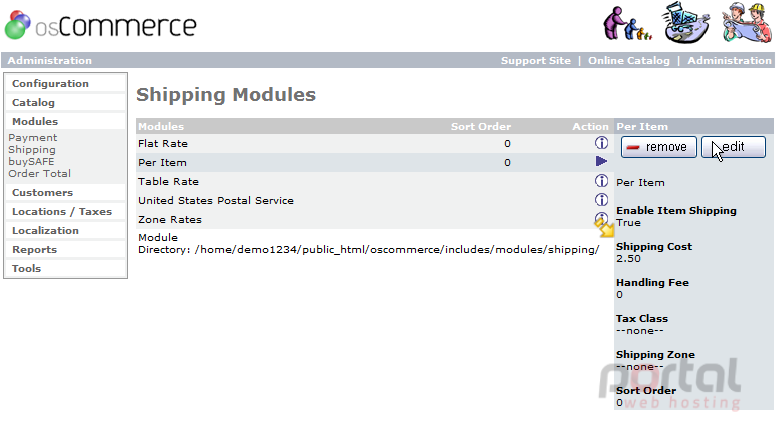Click the Flat Rate info icon
The image size is (776, 422).
coord(601,143)
